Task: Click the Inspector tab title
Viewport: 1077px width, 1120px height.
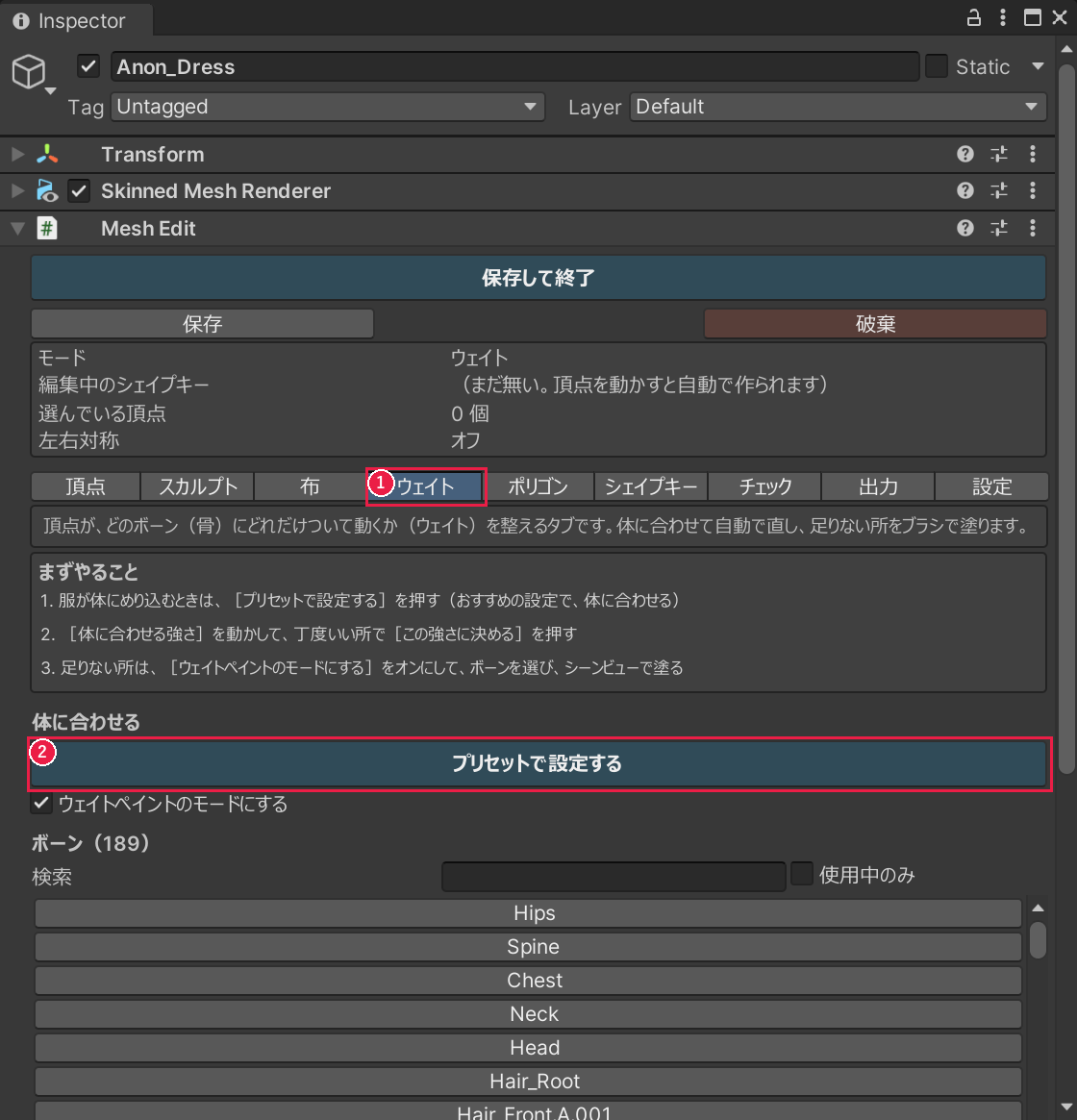Action: tap(82, 21)
